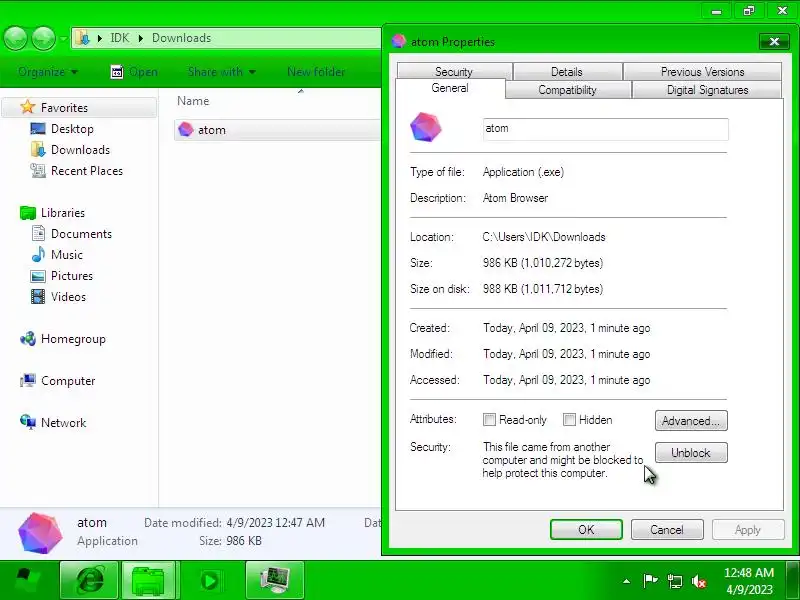Viewport: 800px width, 600px height.
Task: Click the Unblock button
Action: [691, 453]
